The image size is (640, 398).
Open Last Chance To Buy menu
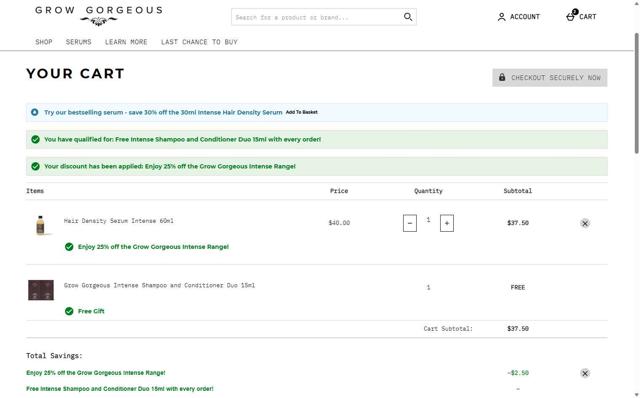199,42
